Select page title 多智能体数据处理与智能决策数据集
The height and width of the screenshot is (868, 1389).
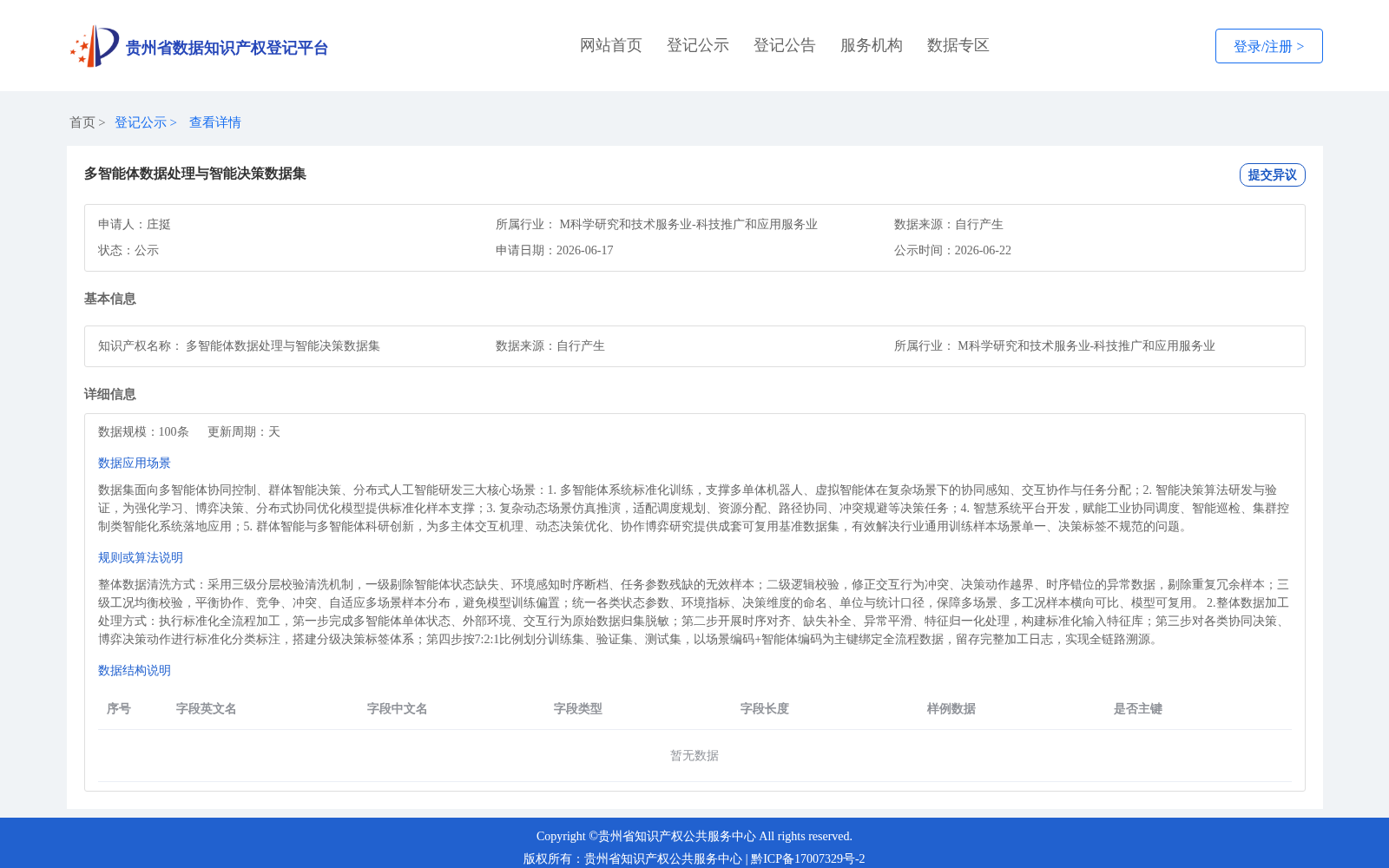(x=195, y=174)
